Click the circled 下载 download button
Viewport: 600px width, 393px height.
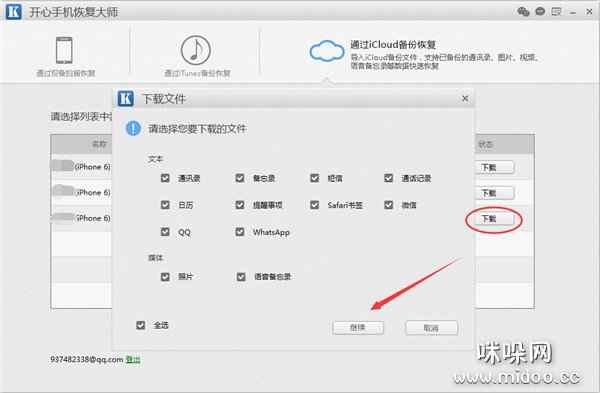[494, 219]
